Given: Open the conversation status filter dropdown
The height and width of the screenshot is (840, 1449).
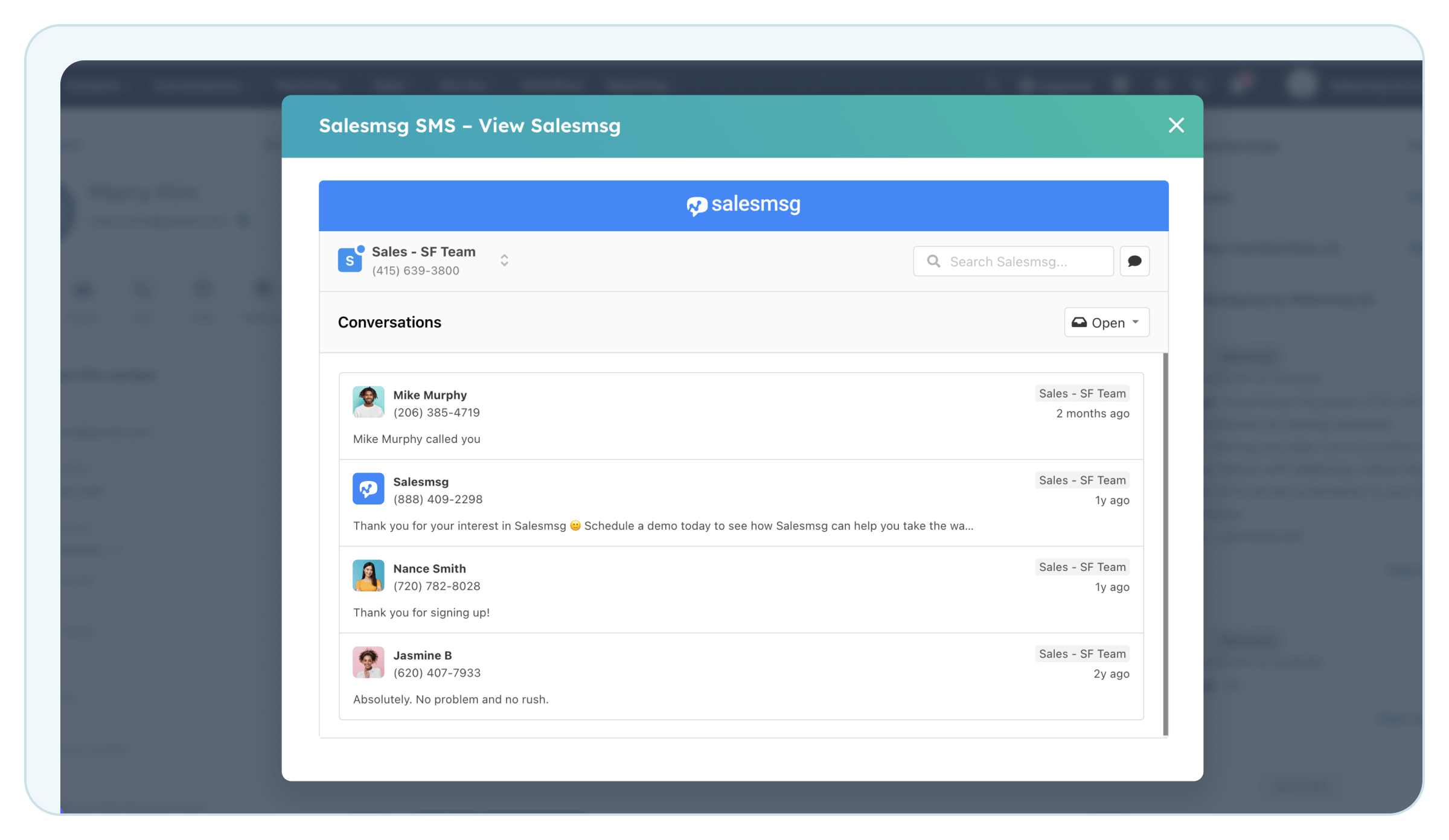Looking at the screenshot, I should [1106, 322].
